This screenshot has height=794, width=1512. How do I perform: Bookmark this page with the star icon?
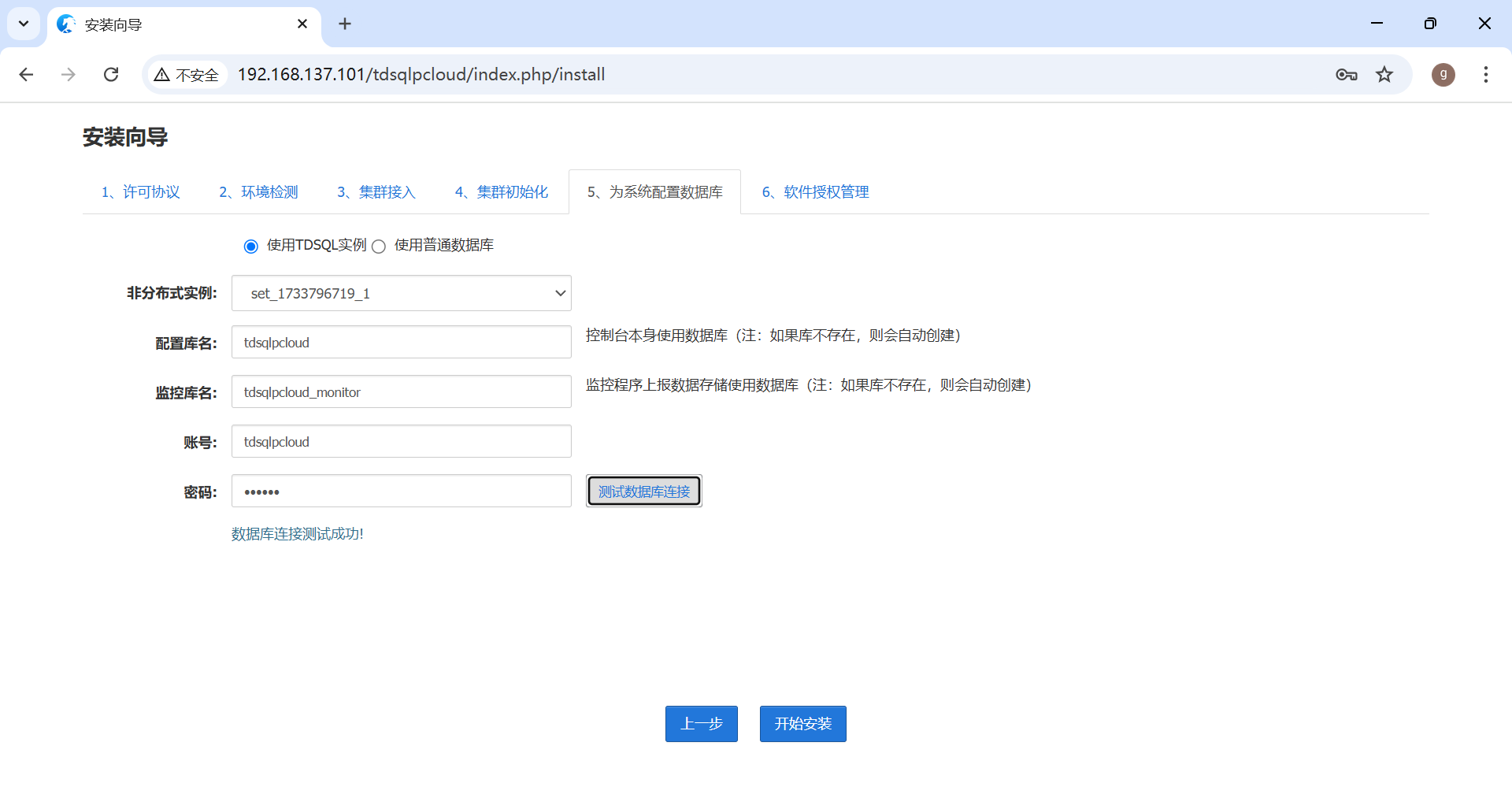pyautogui.click(x=1384, y=75)
